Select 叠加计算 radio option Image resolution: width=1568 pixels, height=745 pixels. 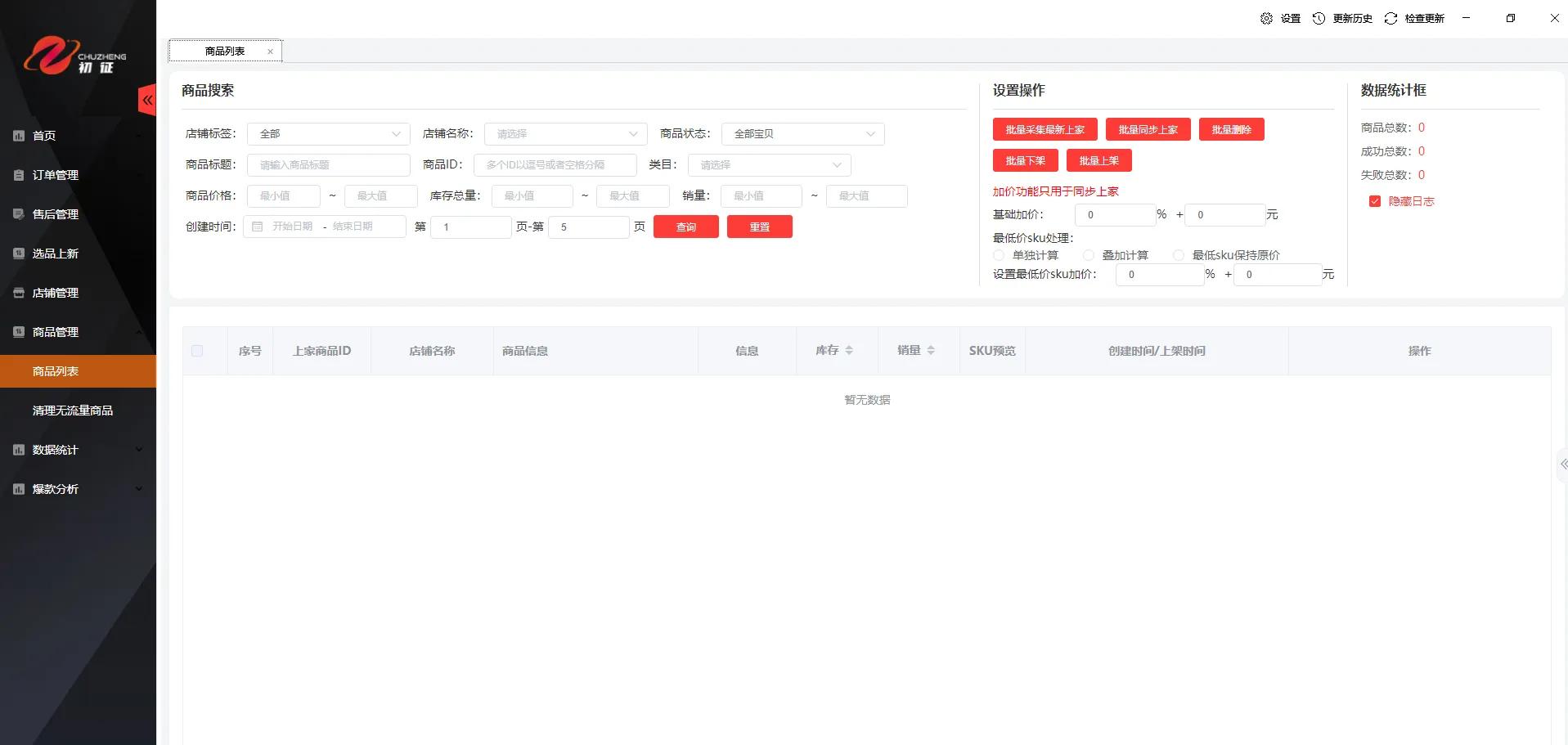coord(1089,255)
